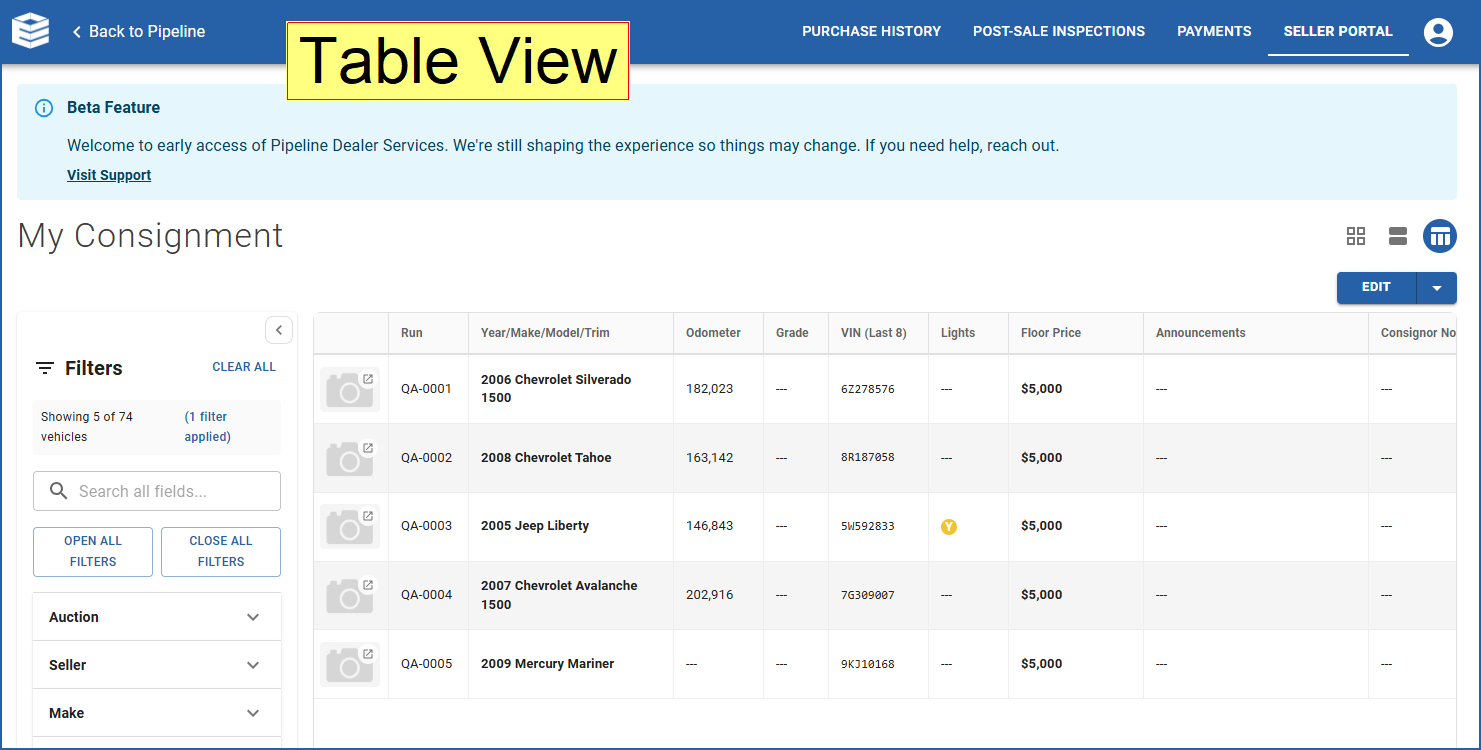Viewport: 1481px width, 750px height.
Task: Collapse the filters side panel
Action: pos(278,330)
